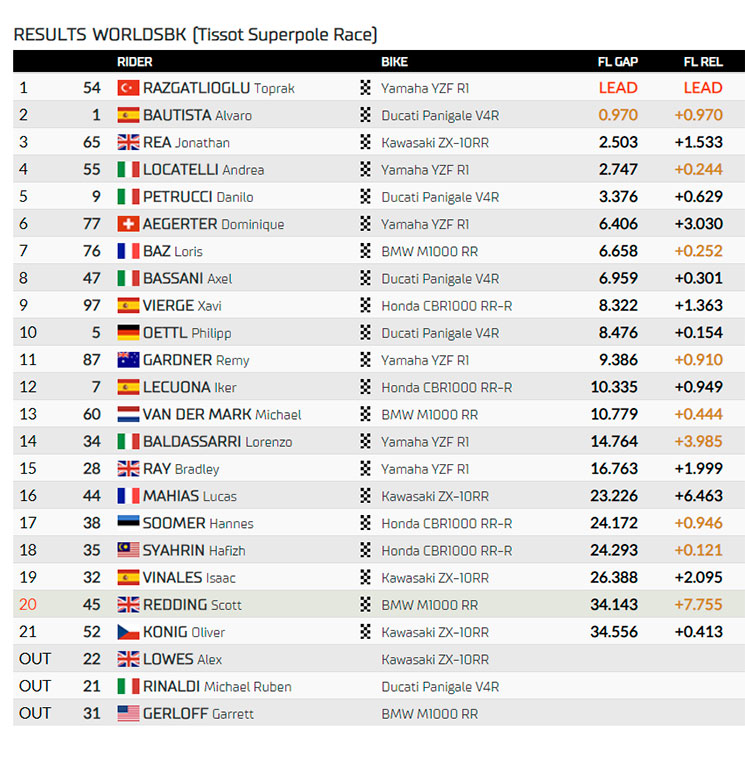The height and width of the screenshot is (759, 745).
Task: Click the Estonian flag next to Soomer Hannes
Action: coord(128,523)
